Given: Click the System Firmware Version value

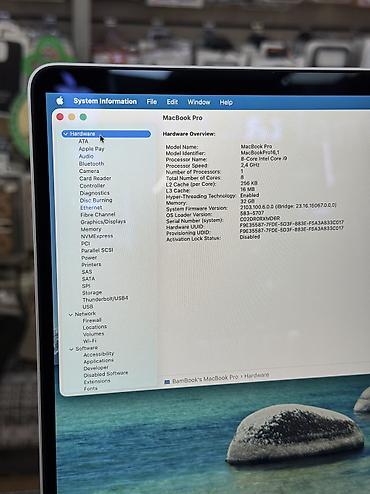Looking at the screenshot, I should pos(288,206).
